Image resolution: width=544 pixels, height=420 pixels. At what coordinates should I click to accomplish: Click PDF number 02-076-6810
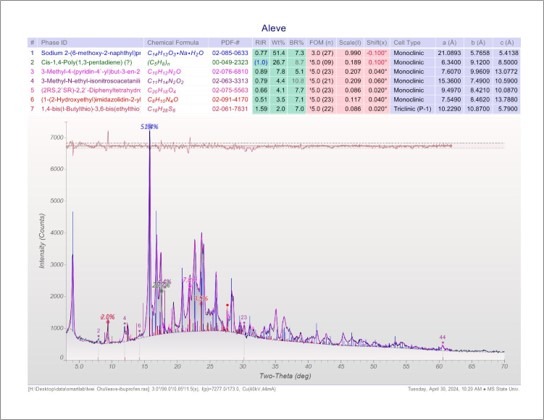tap(230, 72)
